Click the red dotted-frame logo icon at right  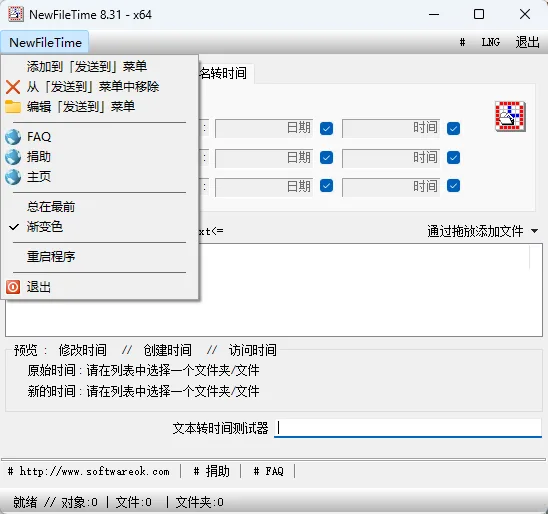[x=510, y=116]
